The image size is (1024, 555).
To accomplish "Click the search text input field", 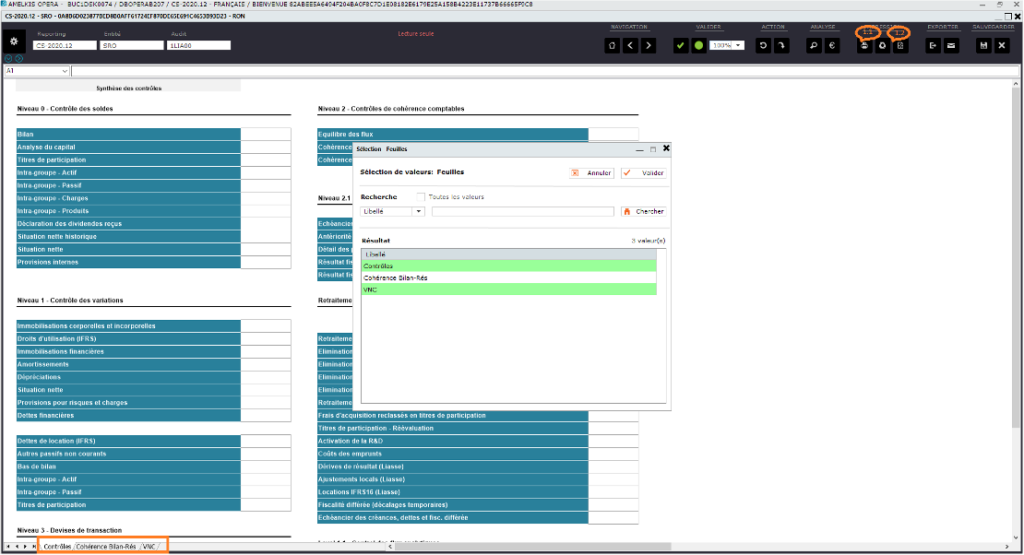I will (522, 212).
